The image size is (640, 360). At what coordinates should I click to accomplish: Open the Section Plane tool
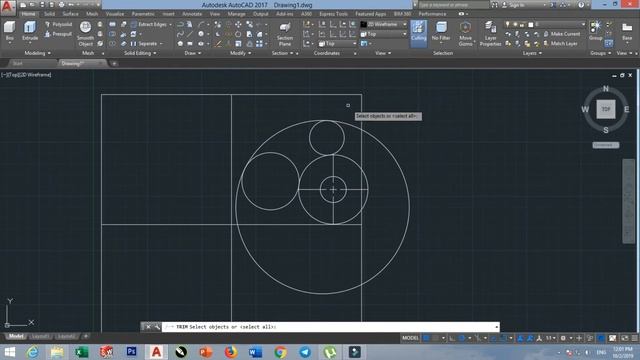tap(284, 33)
